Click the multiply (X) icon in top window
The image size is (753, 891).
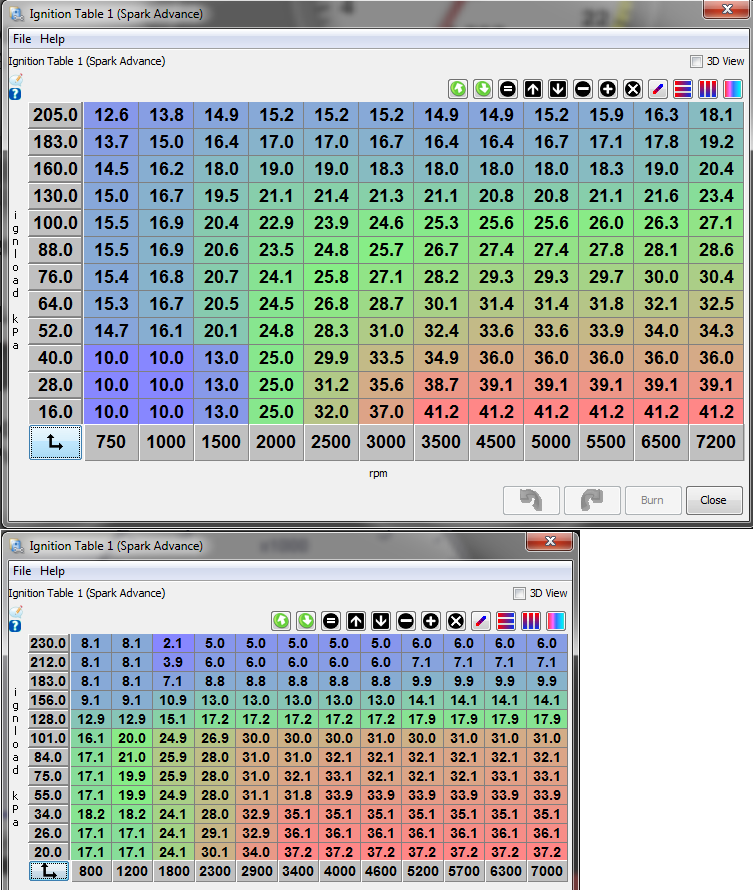[x=633, y=89]
